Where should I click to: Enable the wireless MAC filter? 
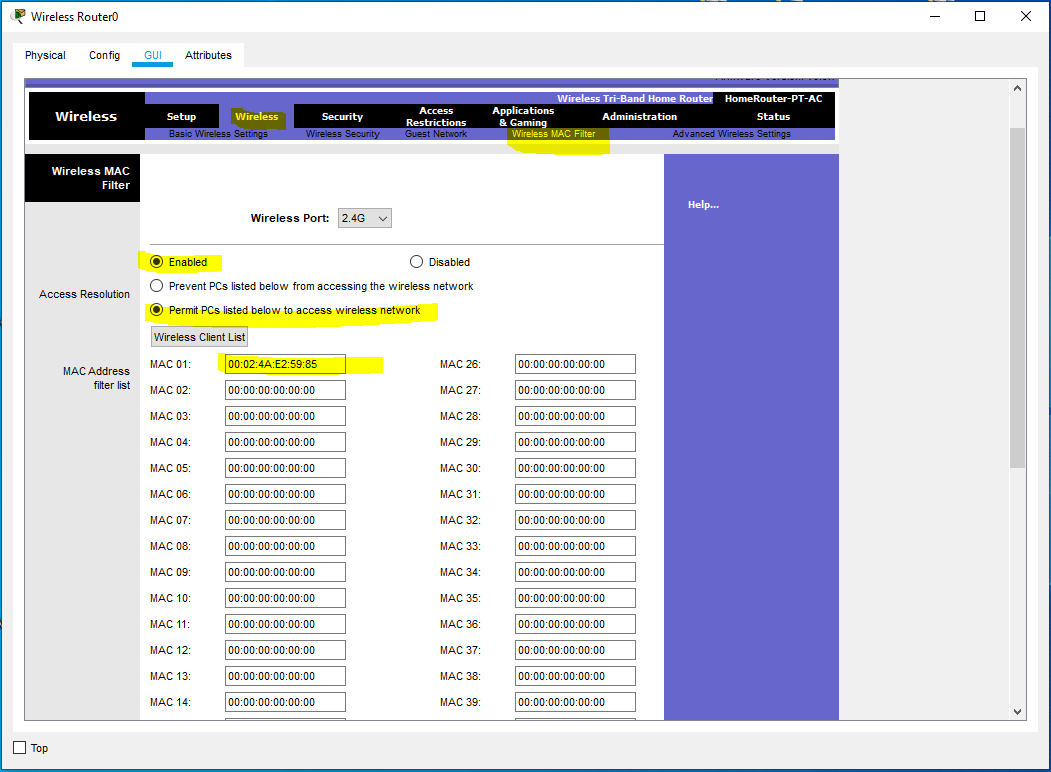point(157,261)
